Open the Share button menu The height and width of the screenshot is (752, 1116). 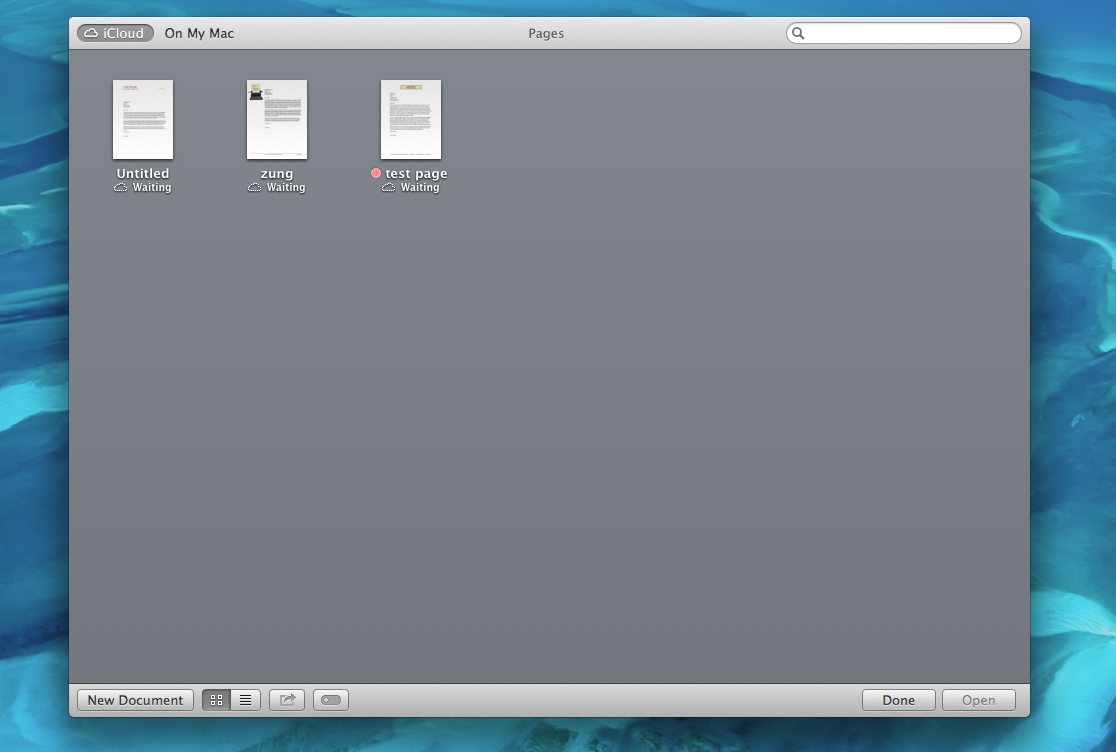tap(287, 700)
